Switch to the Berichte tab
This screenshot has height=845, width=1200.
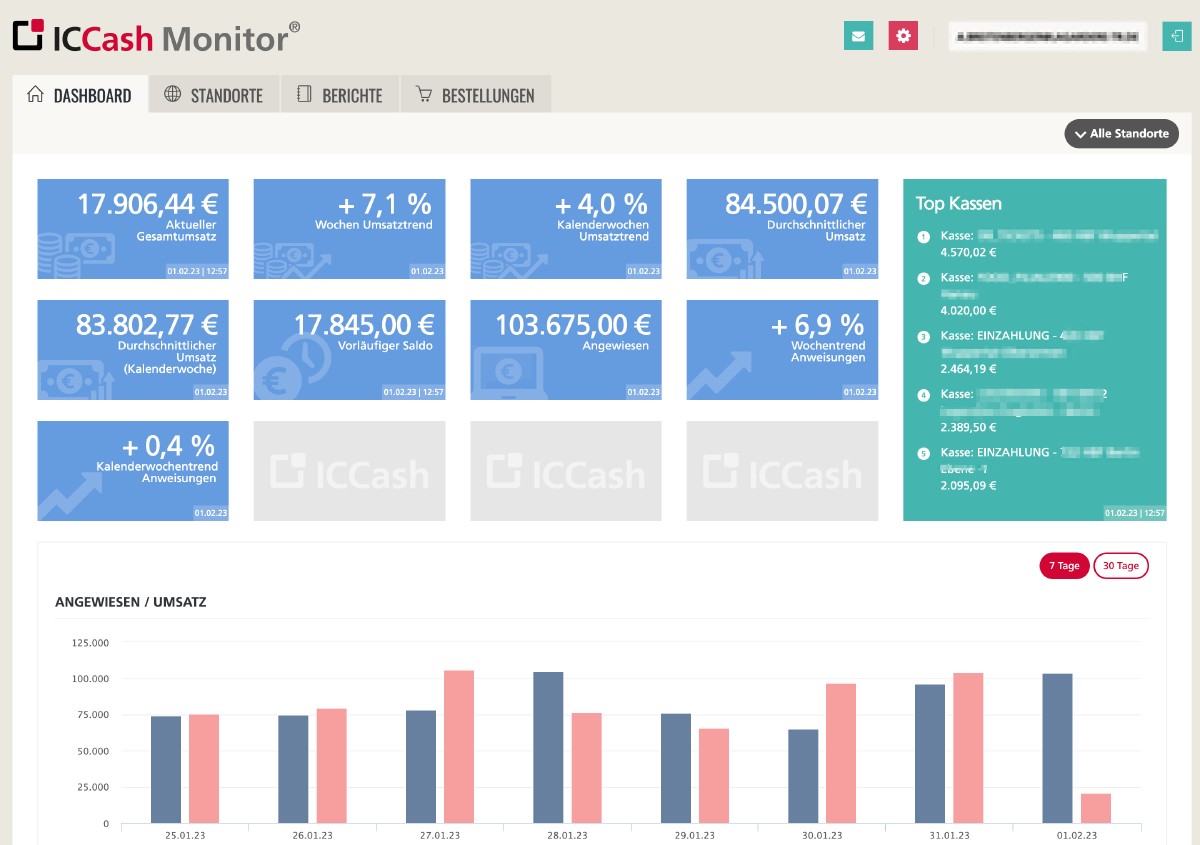tap(340, 95)
